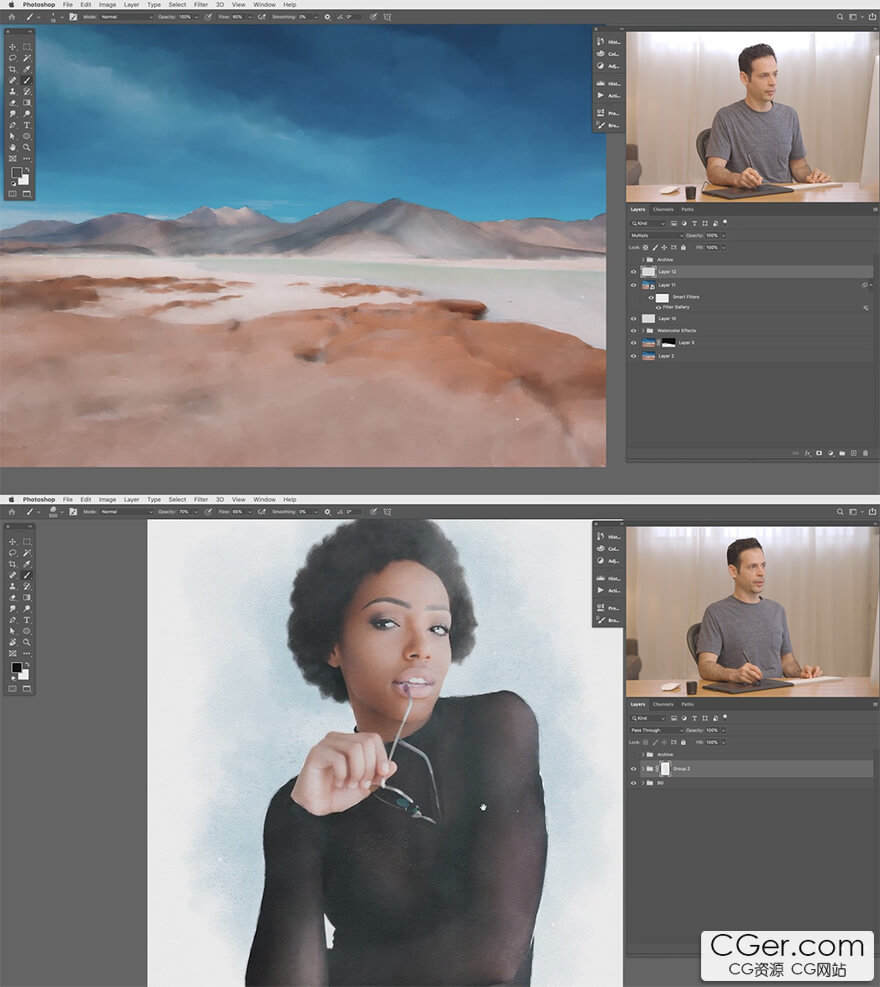Expand Group 2 in bottom window
The image size is (880, 987).
pos(643,769)
